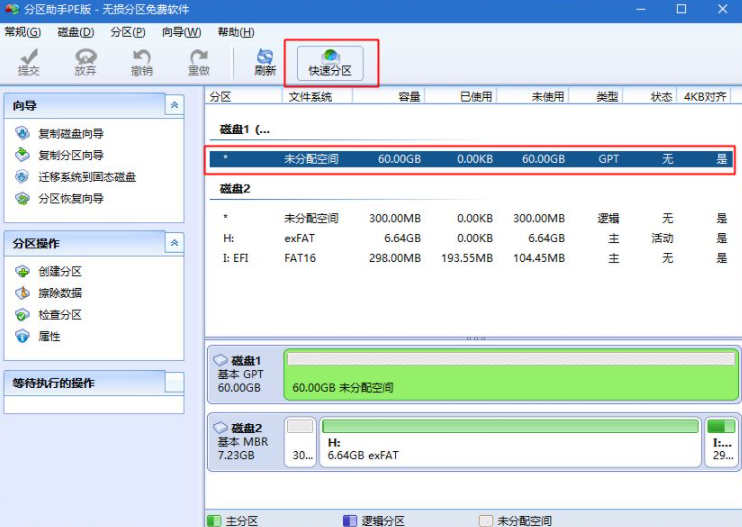The width and height of the screenshot is (742, 527).
Task: Collapse the 向导 panel
Action: (x=174, y=105)
